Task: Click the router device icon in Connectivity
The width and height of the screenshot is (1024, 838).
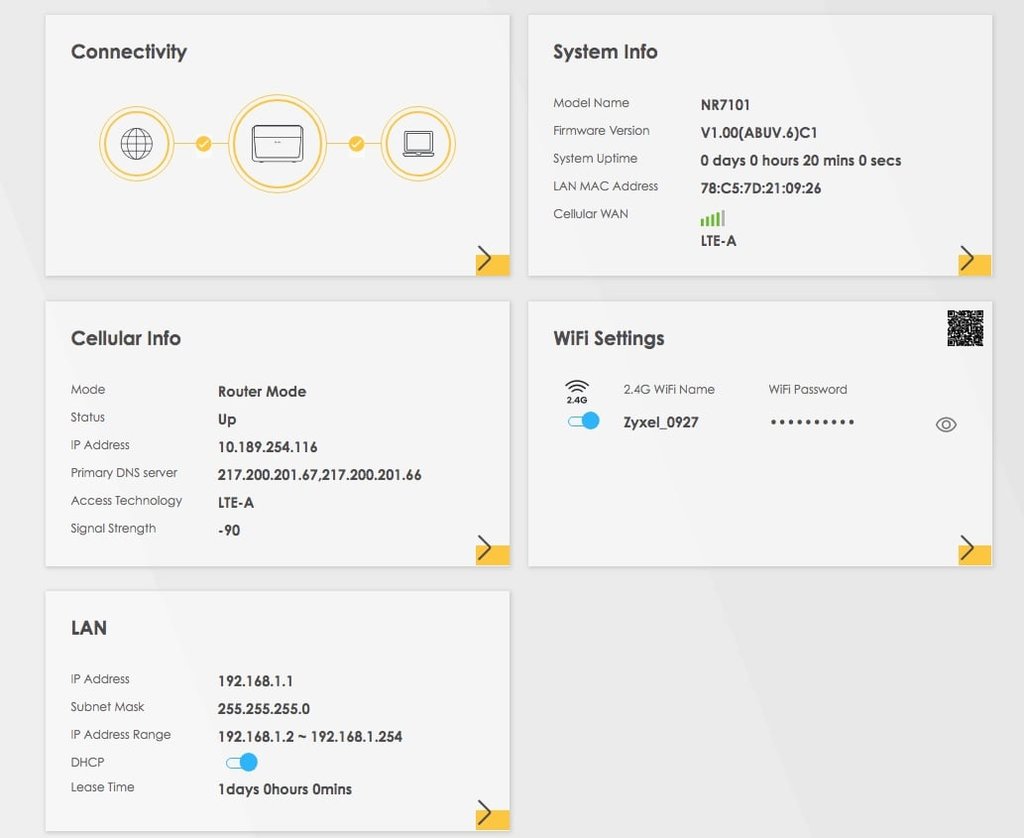Action: 278,144
